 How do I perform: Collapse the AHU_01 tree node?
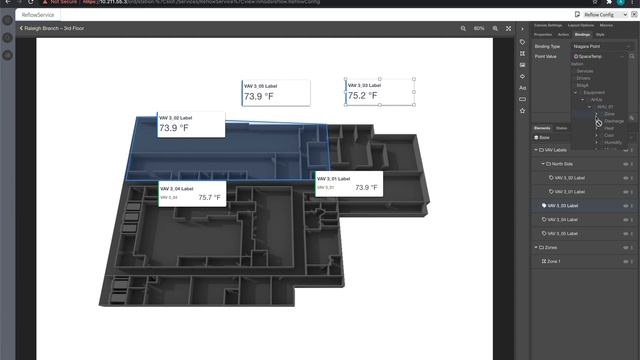pos(589,107)
